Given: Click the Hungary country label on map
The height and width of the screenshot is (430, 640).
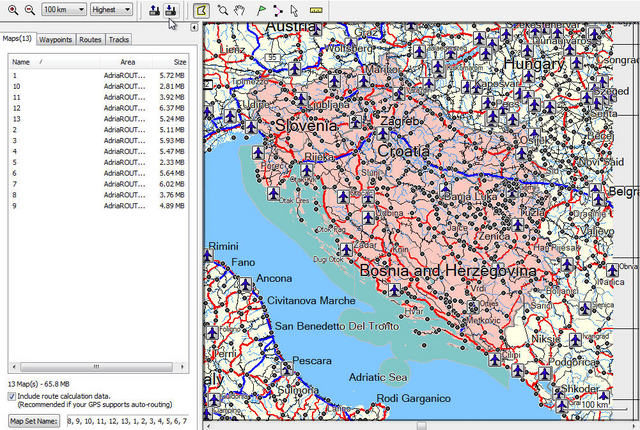Looking at the screenshot, I should (x=534, y=64).
